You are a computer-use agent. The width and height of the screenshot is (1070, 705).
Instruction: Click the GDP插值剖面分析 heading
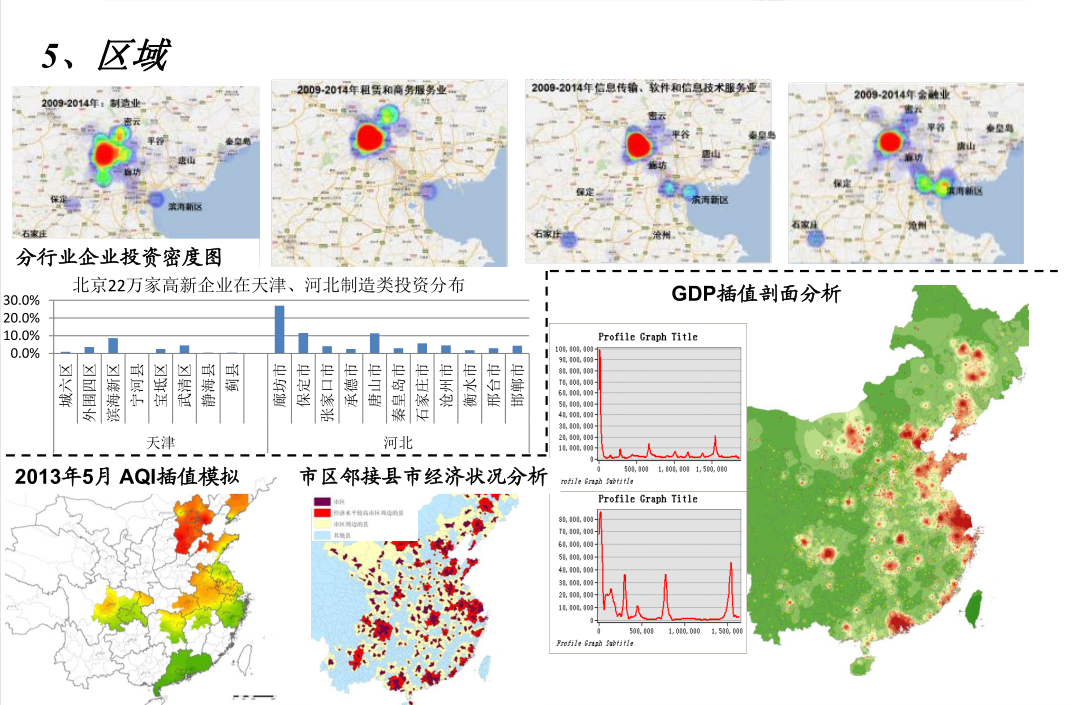tap(755, 294)
